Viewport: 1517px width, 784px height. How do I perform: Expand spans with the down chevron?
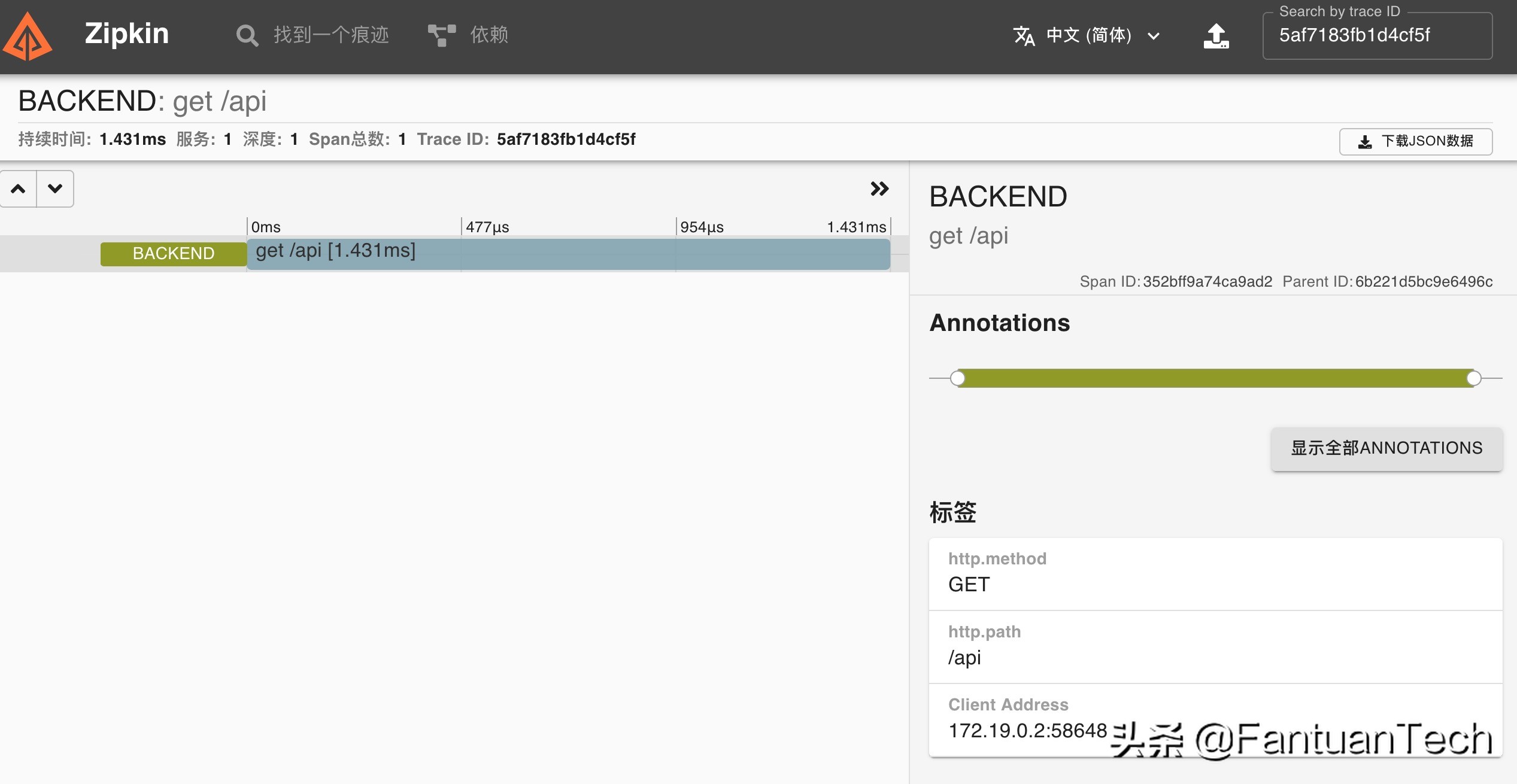(x=55, y=189)
